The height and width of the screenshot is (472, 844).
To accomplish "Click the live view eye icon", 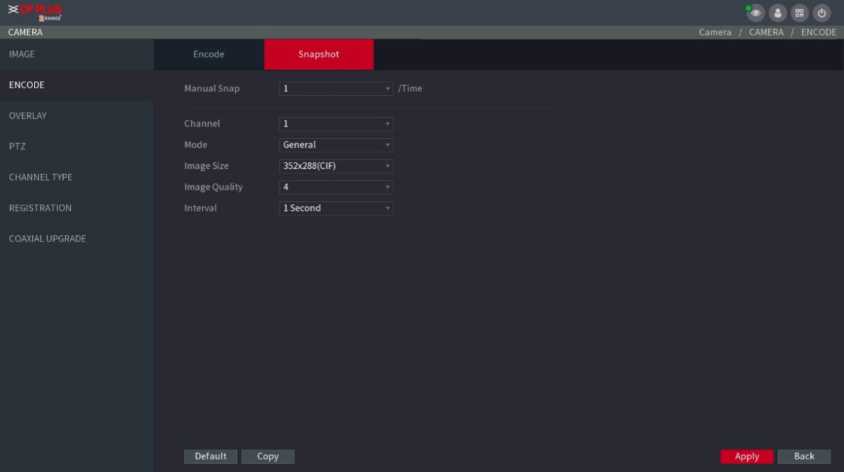I will [755, 13].
